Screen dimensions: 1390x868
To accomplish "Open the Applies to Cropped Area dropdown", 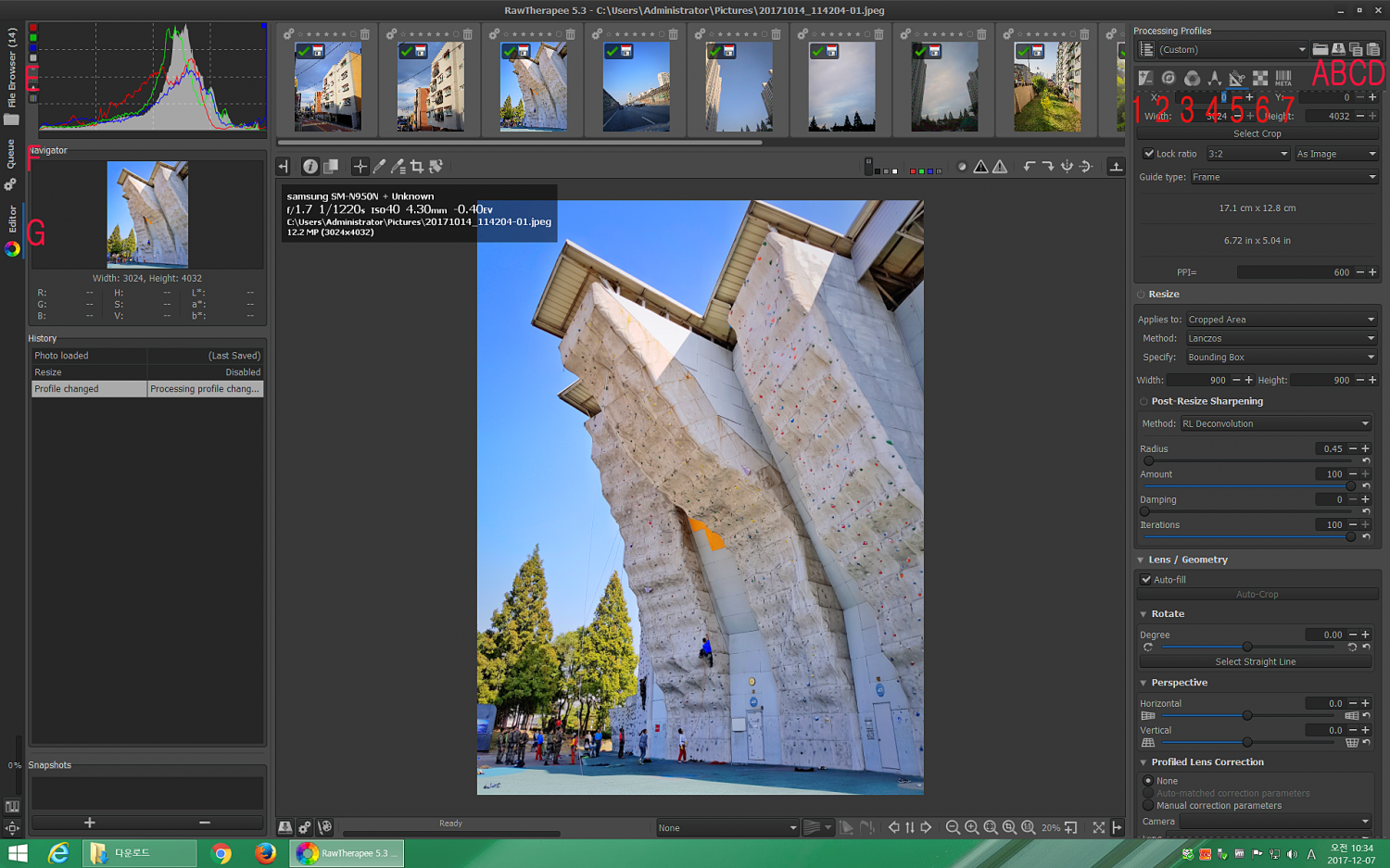I will click(x=1281, y=320).
